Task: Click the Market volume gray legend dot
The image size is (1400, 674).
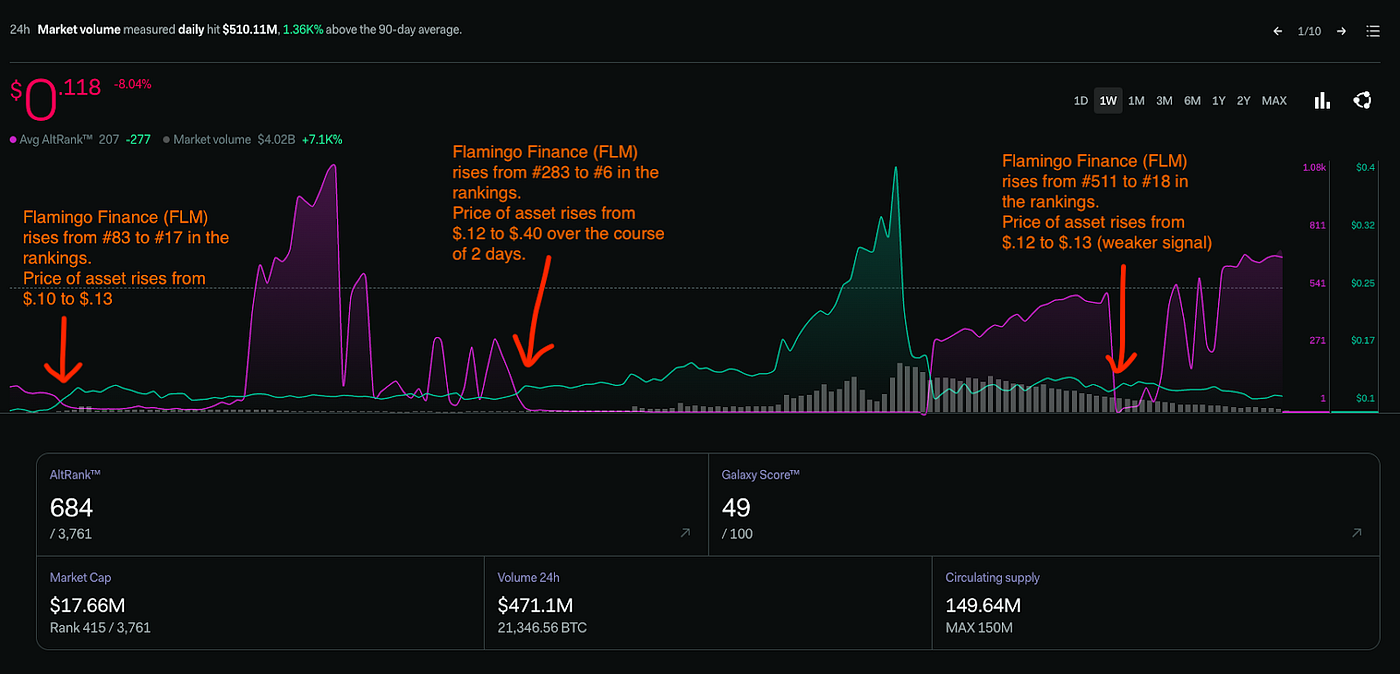Action: tap(166, 140)
